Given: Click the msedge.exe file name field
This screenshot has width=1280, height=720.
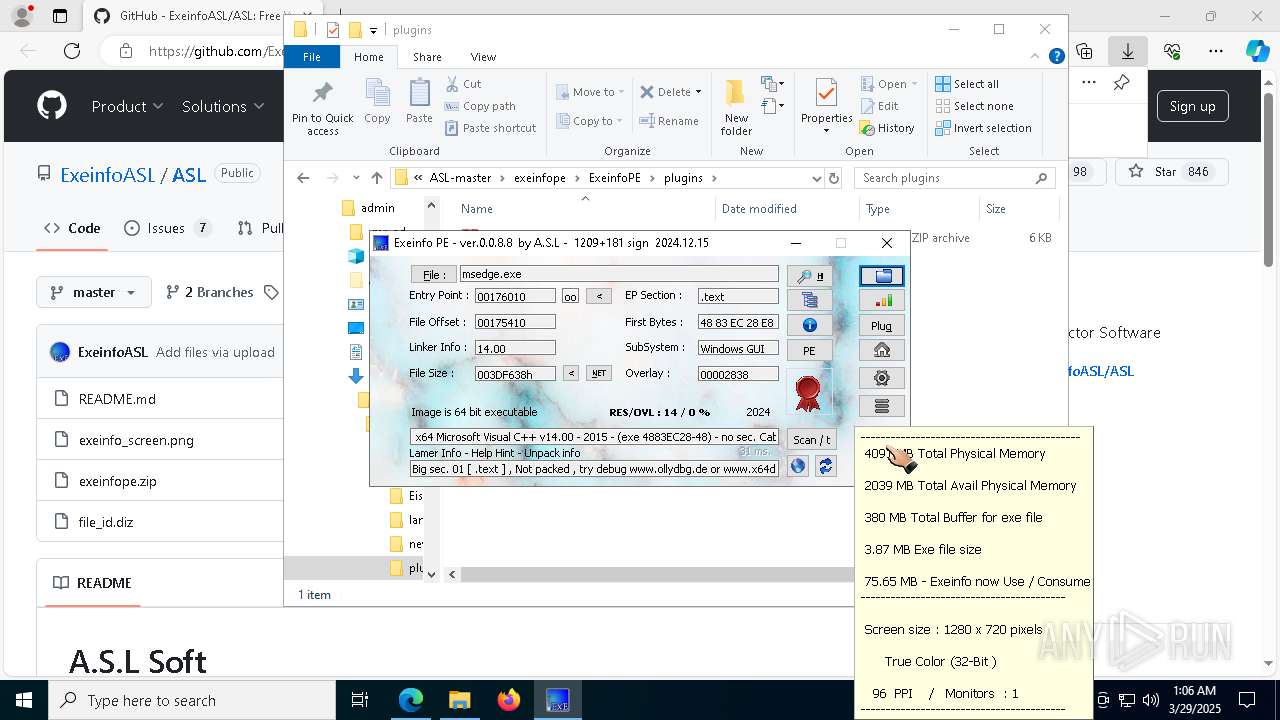Looking at the screenshot, I should click(618, 274).
